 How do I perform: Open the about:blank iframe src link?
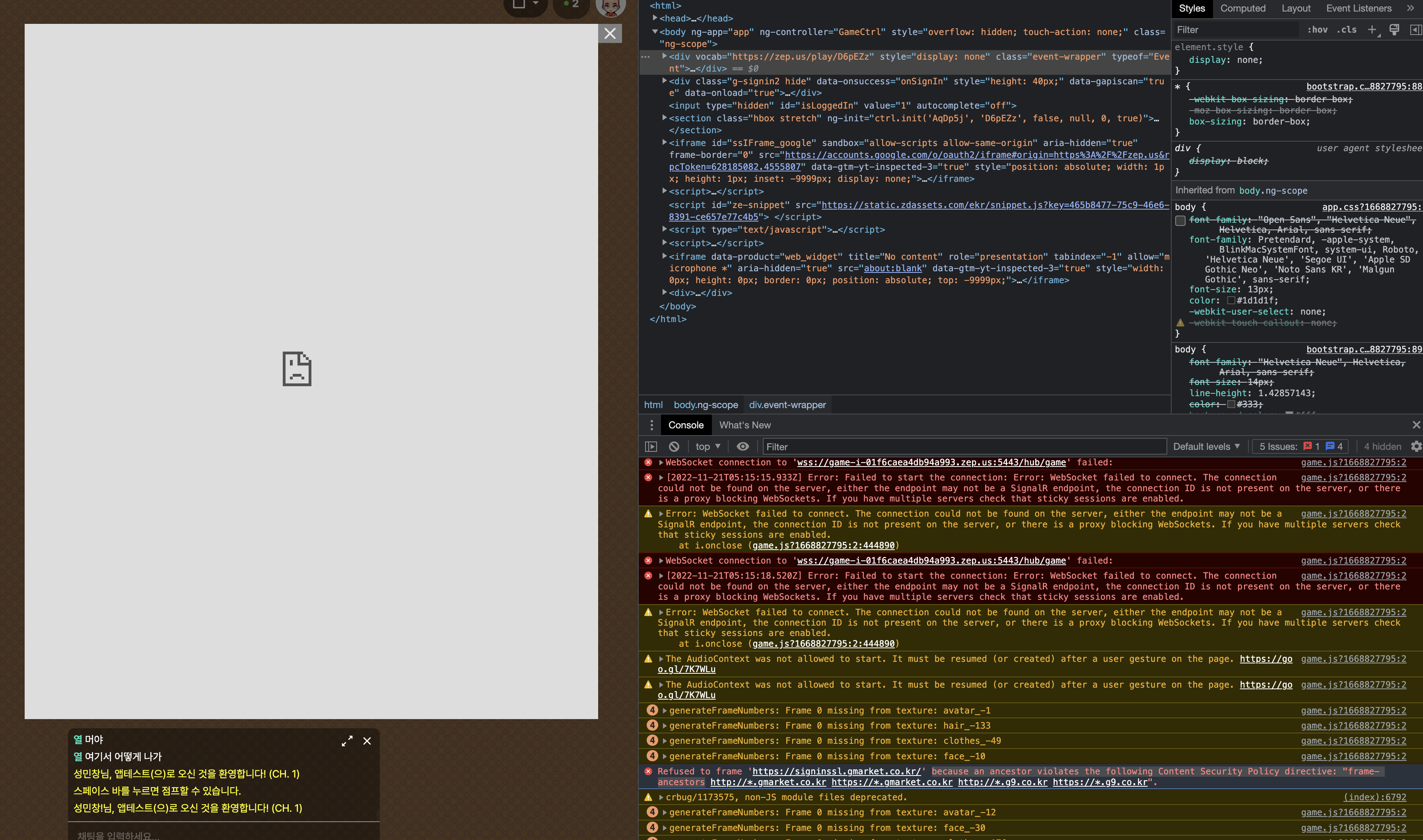(x=892, y=268)
